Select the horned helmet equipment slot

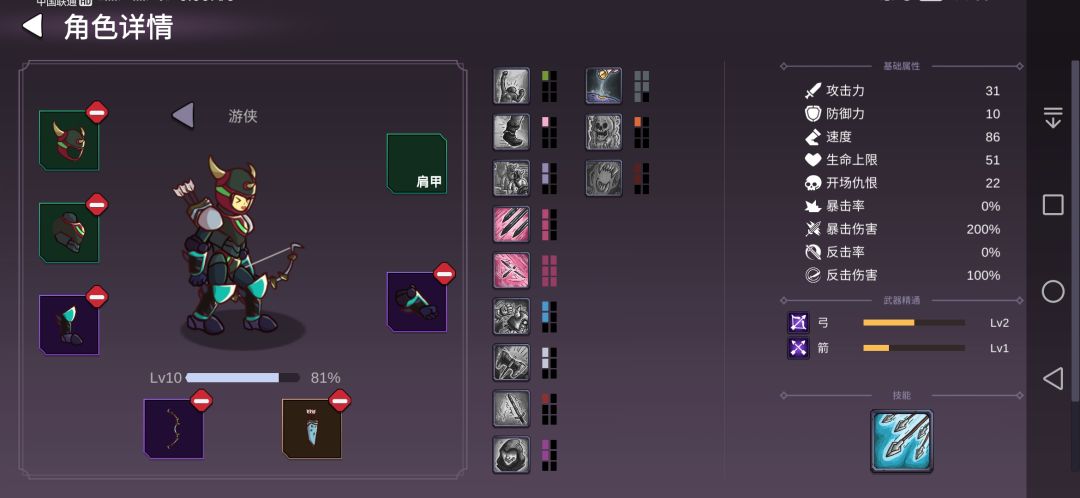tap(69, 140)
